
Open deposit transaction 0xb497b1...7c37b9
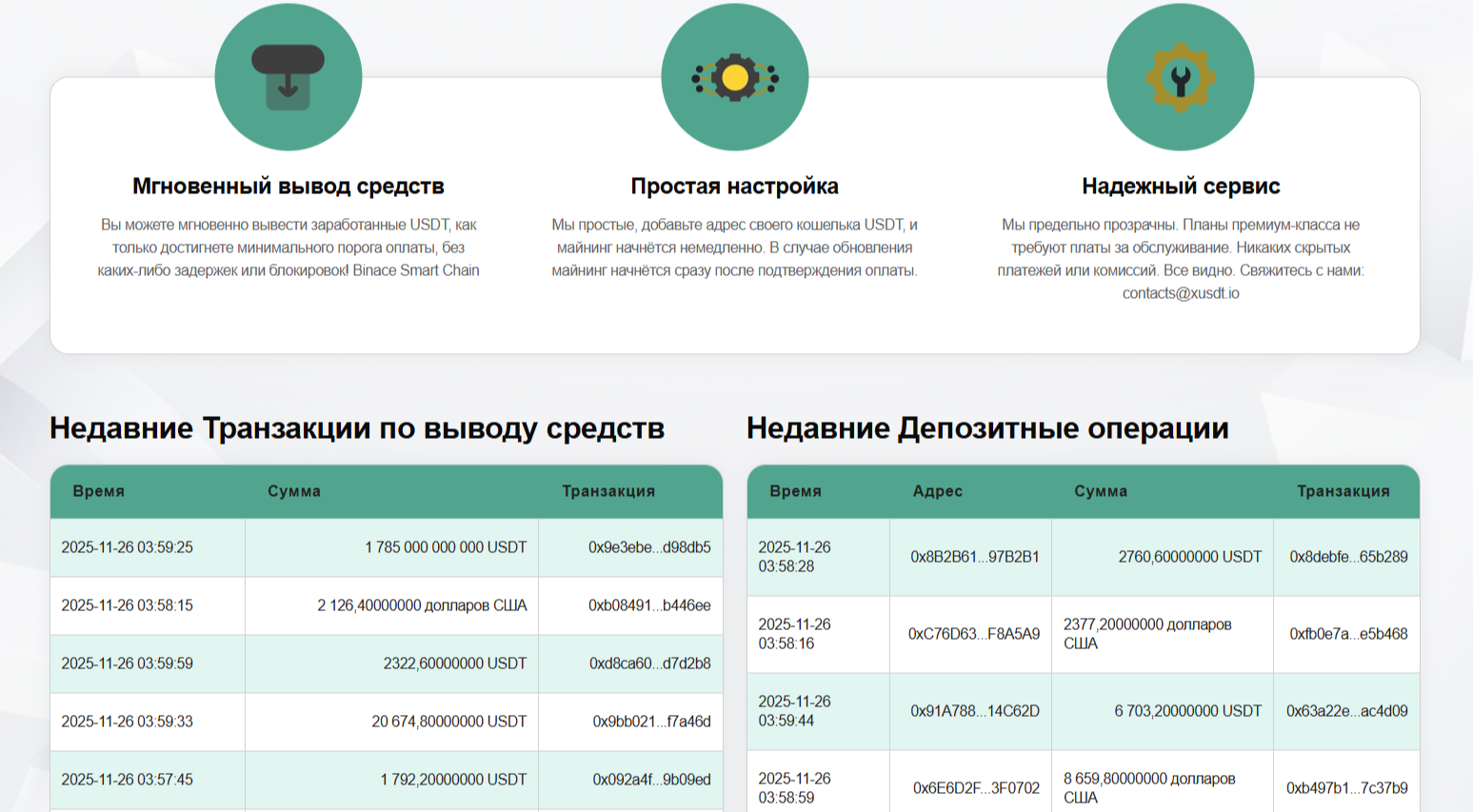tap(1346, 788)
